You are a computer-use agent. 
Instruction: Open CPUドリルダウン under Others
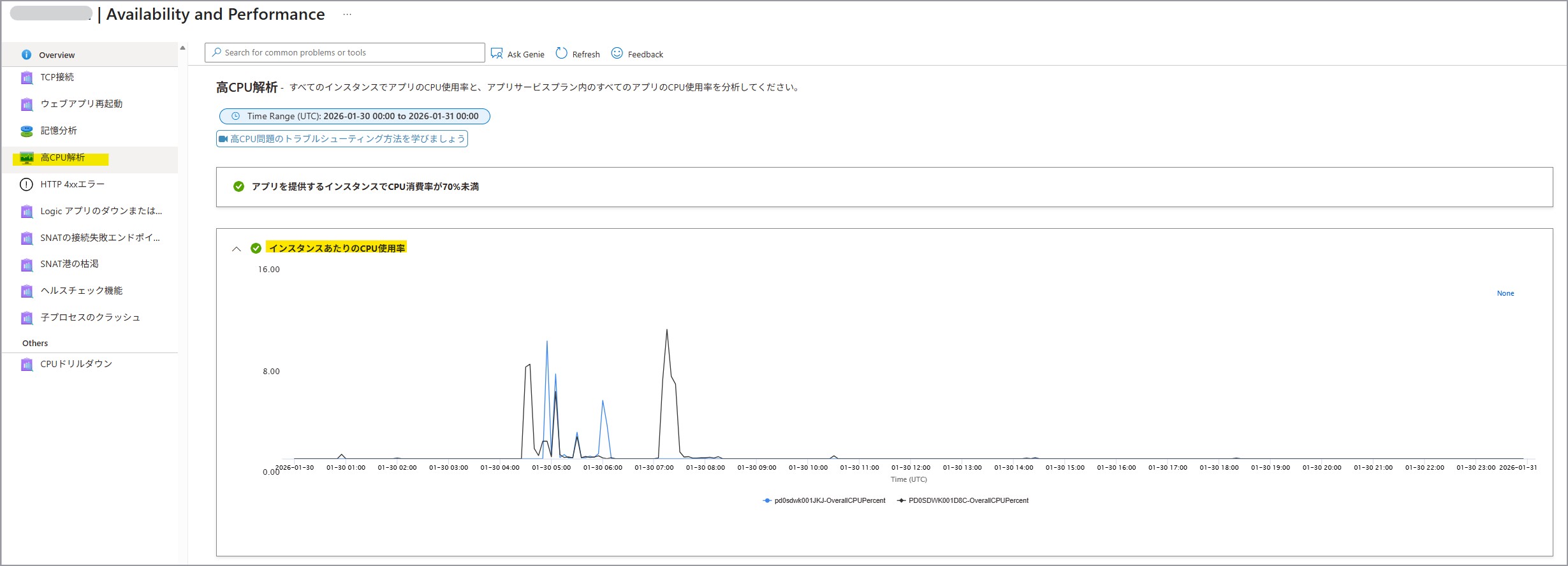coord(76,364)
